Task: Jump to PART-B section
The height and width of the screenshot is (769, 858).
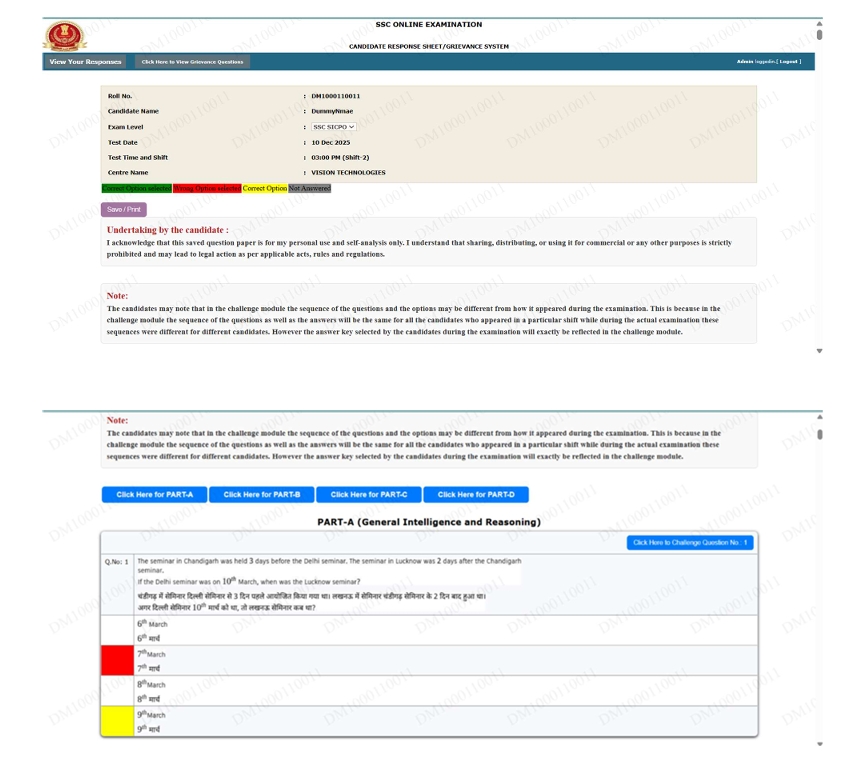Action: coord(261,495)
